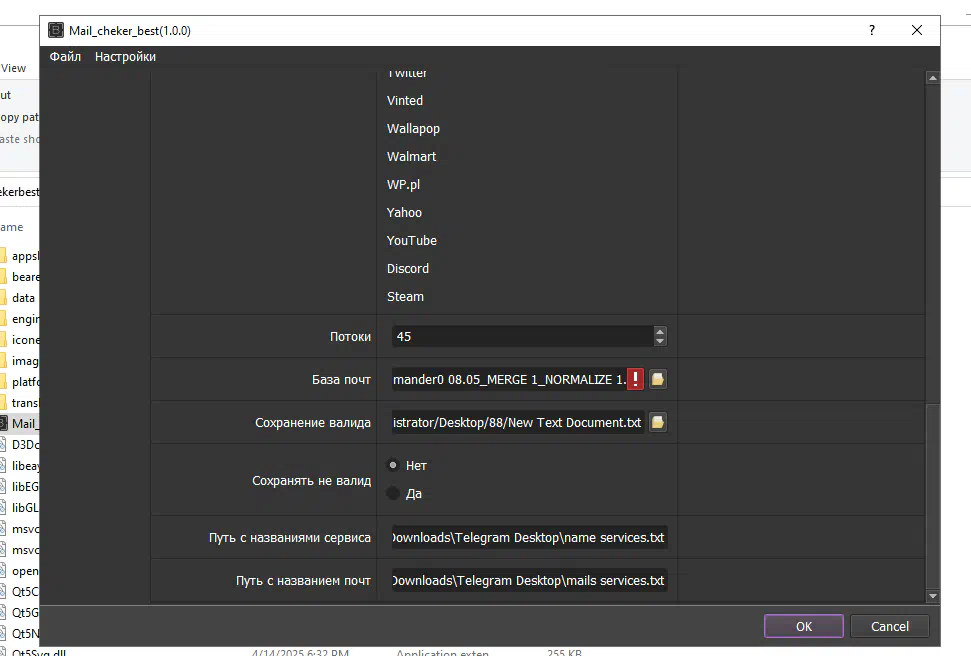Screen dimensions: 971x656
Task: Select WP.pl in the services list
Action: click(403, 185)
